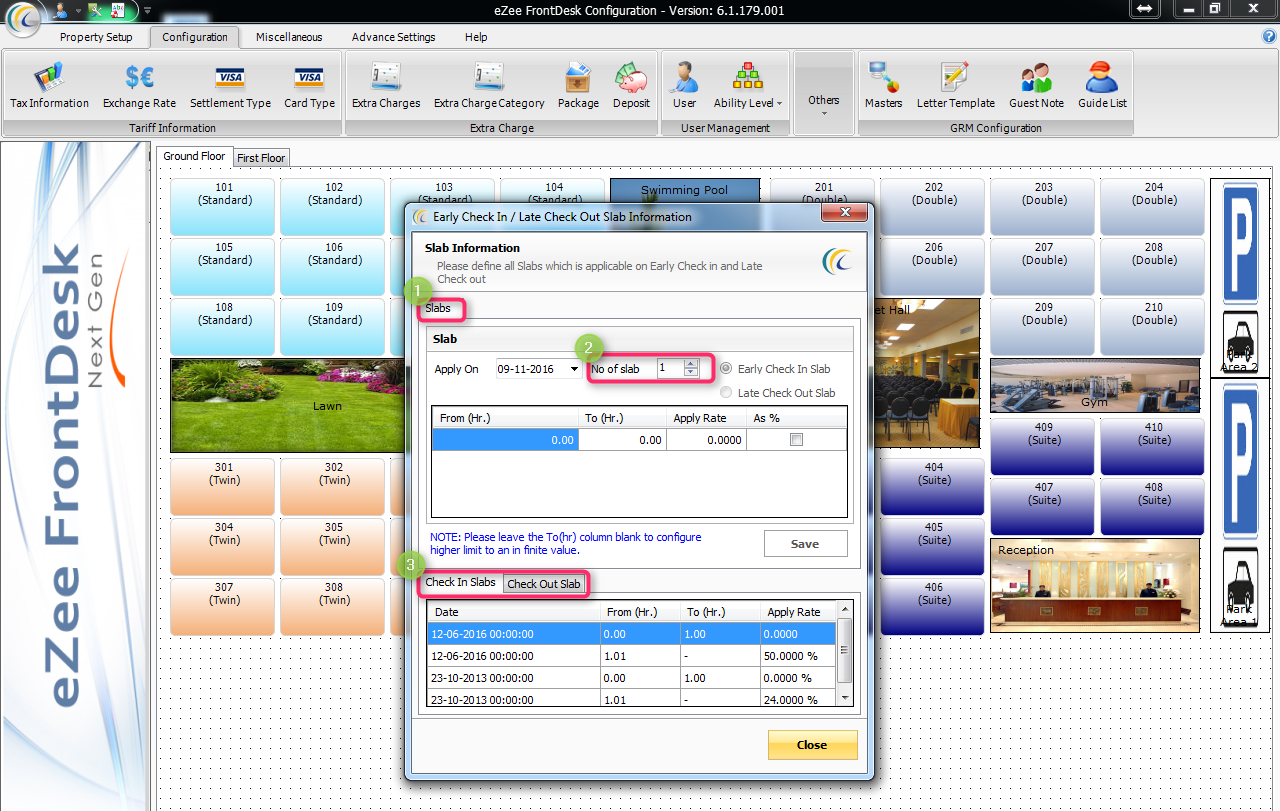Screen dimensions: 1280x811
Task: Switch to Check In Slabs tab
Action: point(461,582)
